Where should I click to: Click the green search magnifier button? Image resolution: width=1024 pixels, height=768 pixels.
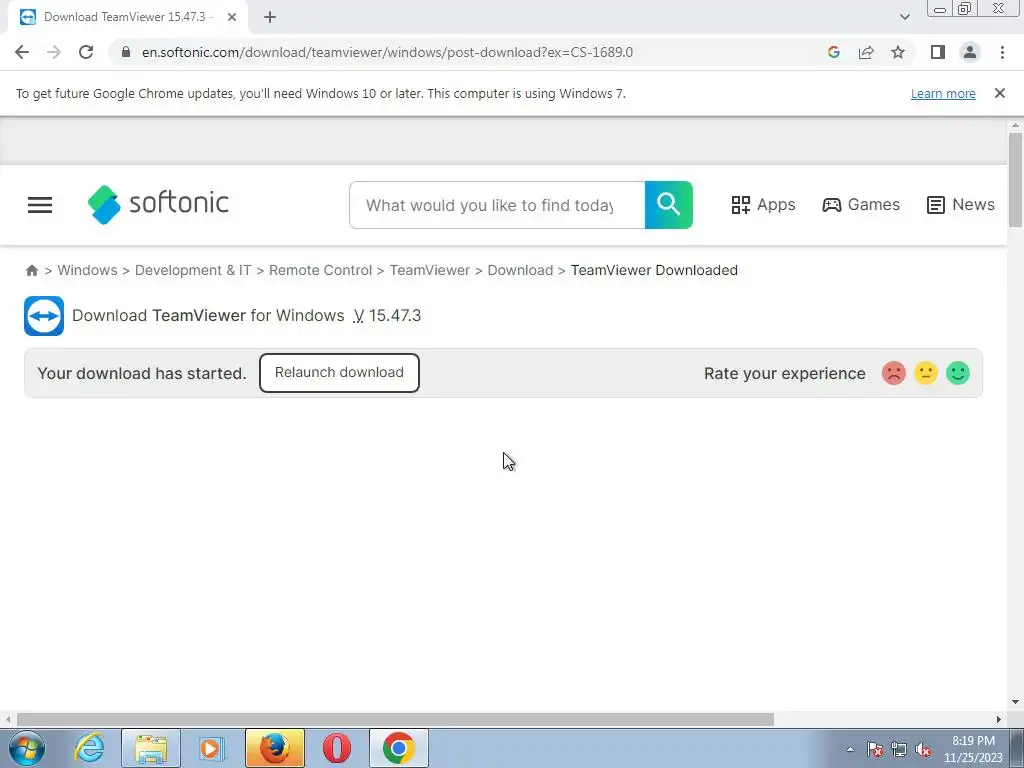pos(669,205)
